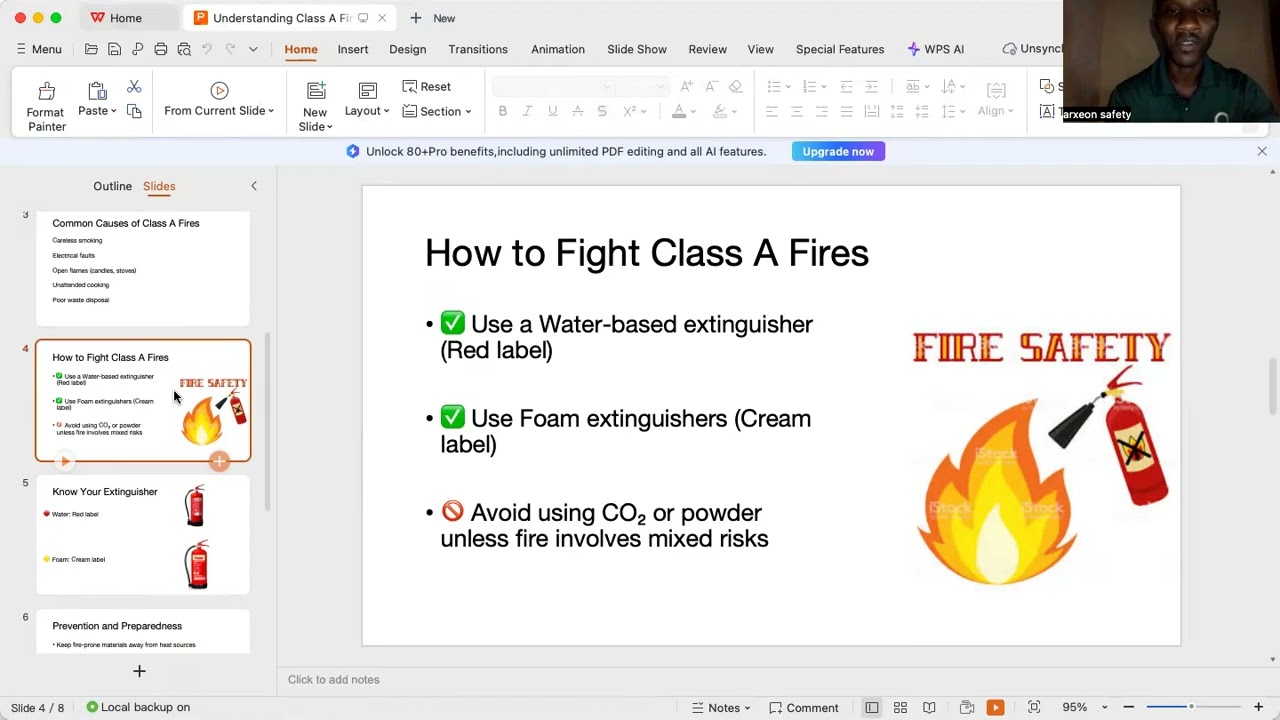Click the Redo arrow icon
This screenshot has width=1280, height=720.
coord(230,49)
